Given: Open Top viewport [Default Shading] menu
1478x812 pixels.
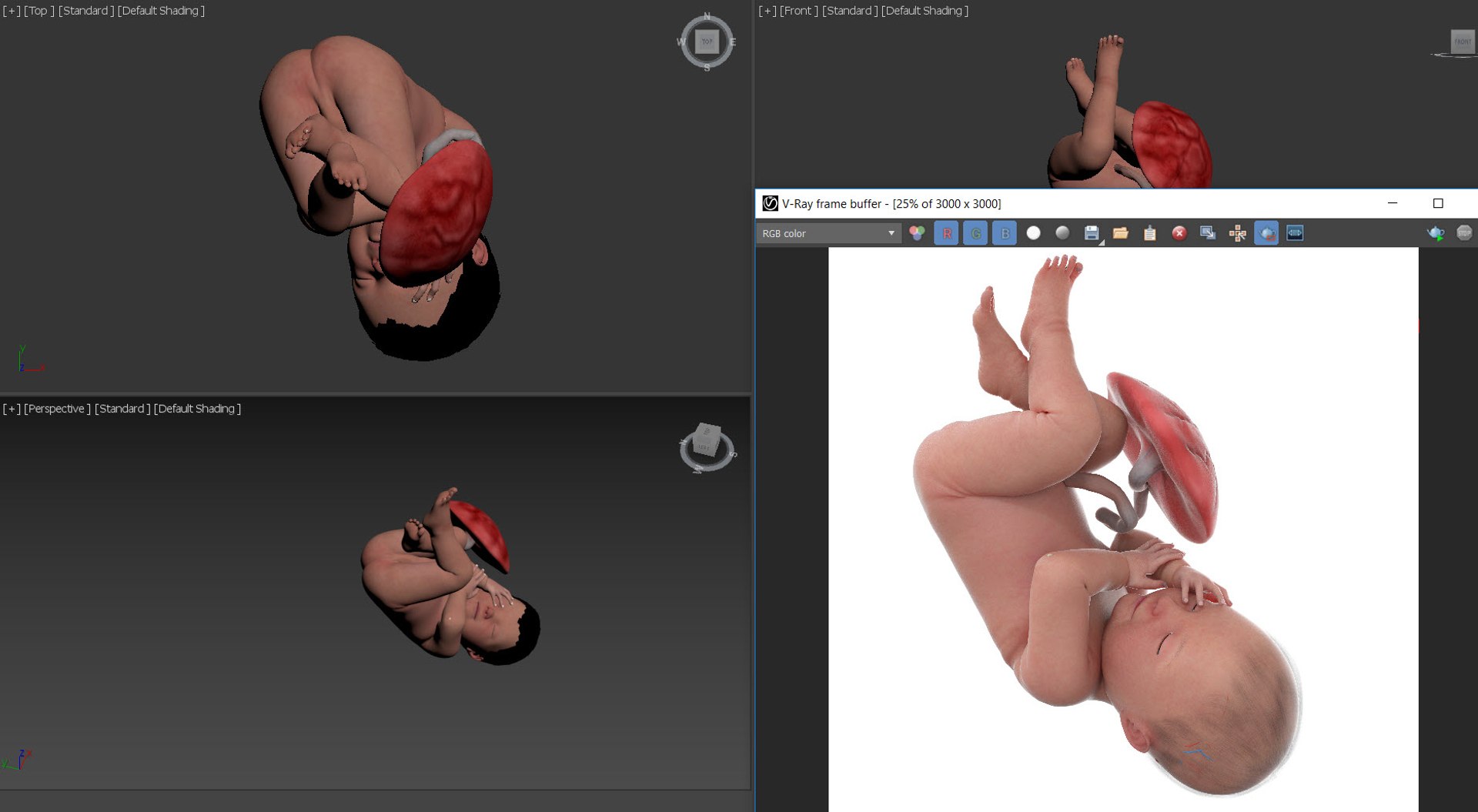Looking at the screenshot, I should (x=161, y=11).
